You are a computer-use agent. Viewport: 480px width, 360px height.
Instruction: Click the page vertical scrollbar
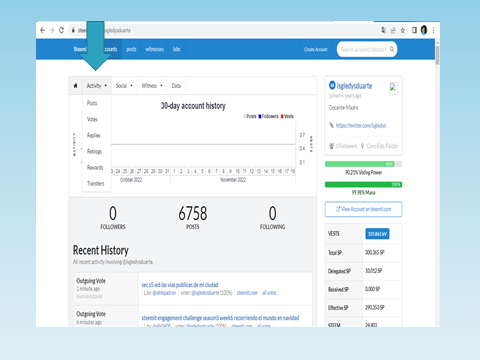click(x=437, y=55)
